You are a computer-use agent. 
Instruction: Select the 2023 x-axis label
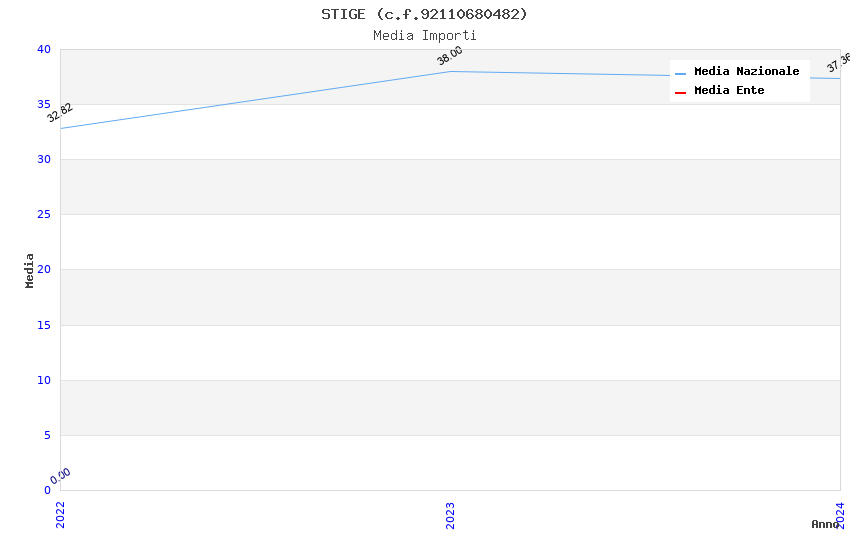450,514
